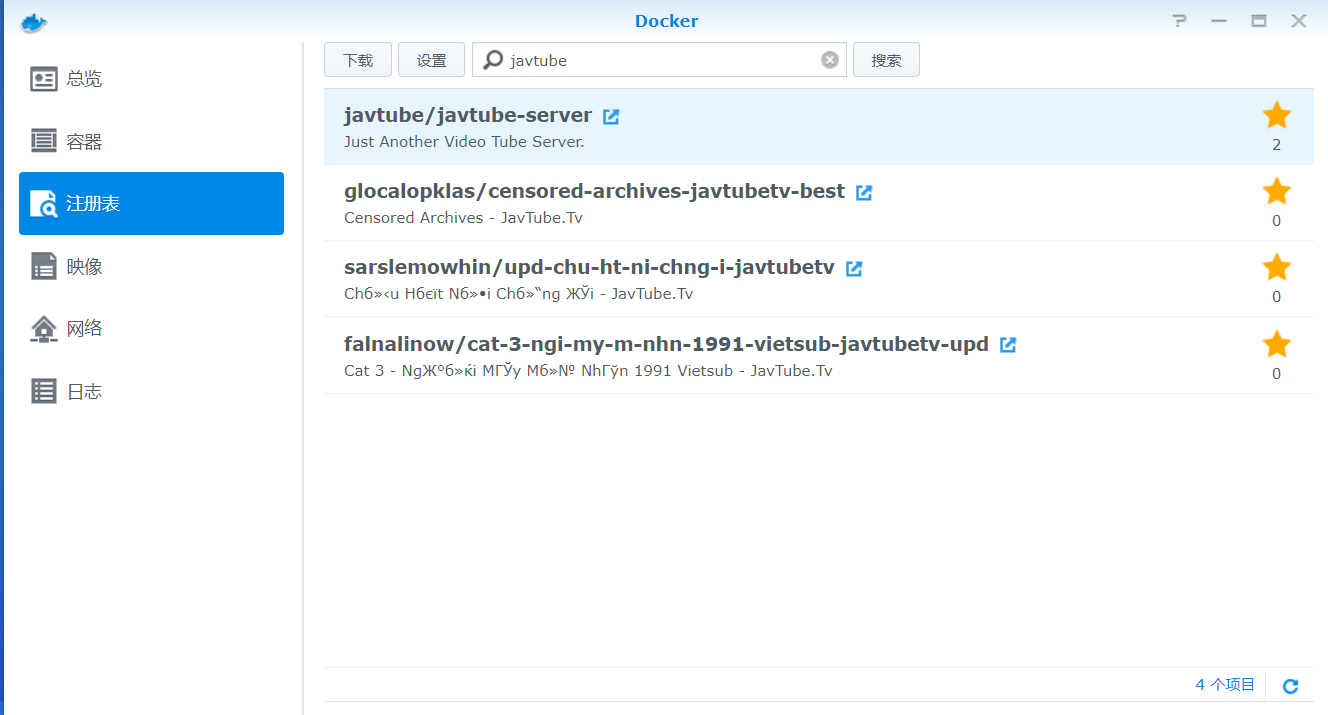Click the 搜索 search button
1328x715 pixels.
(886, 60)
